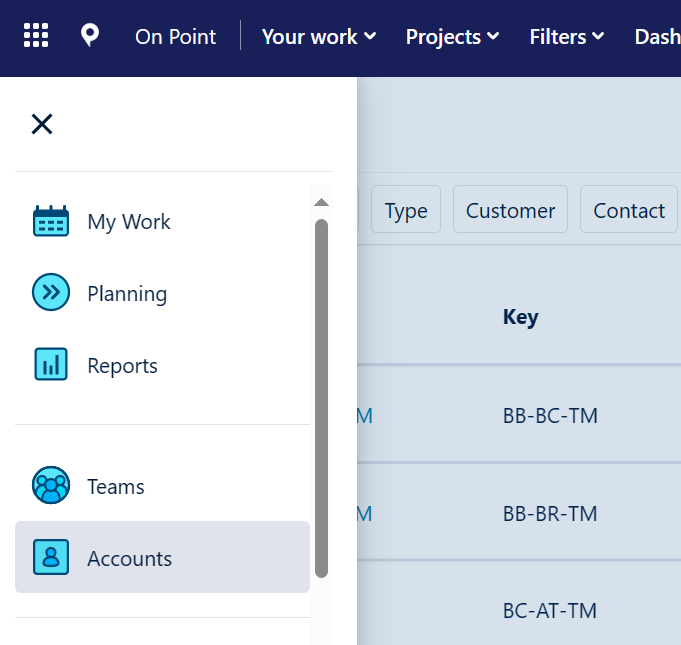Viewport: 681px width, 645px height.
Task: Open the Customer filter button
Action: [x=510, y=211]
